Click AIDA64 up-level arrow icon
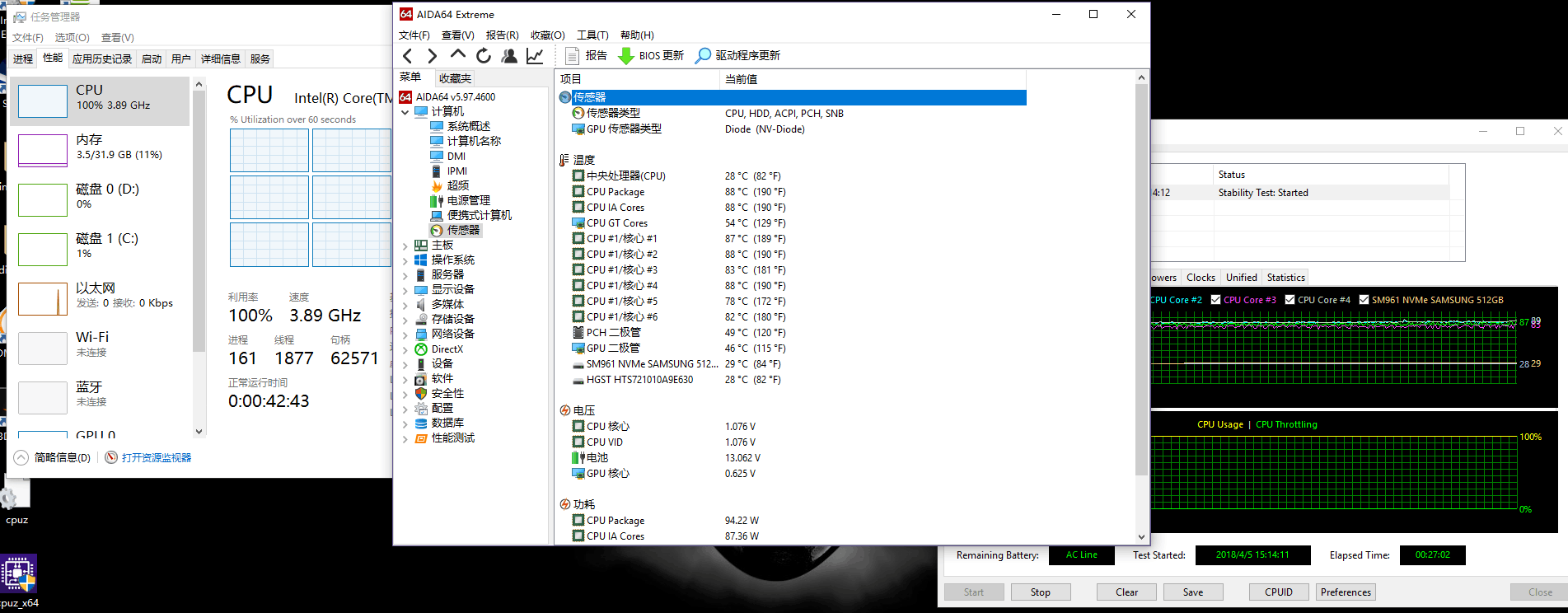The height and width of the screenshot is (613, 1568). click(x=458, y=54)
